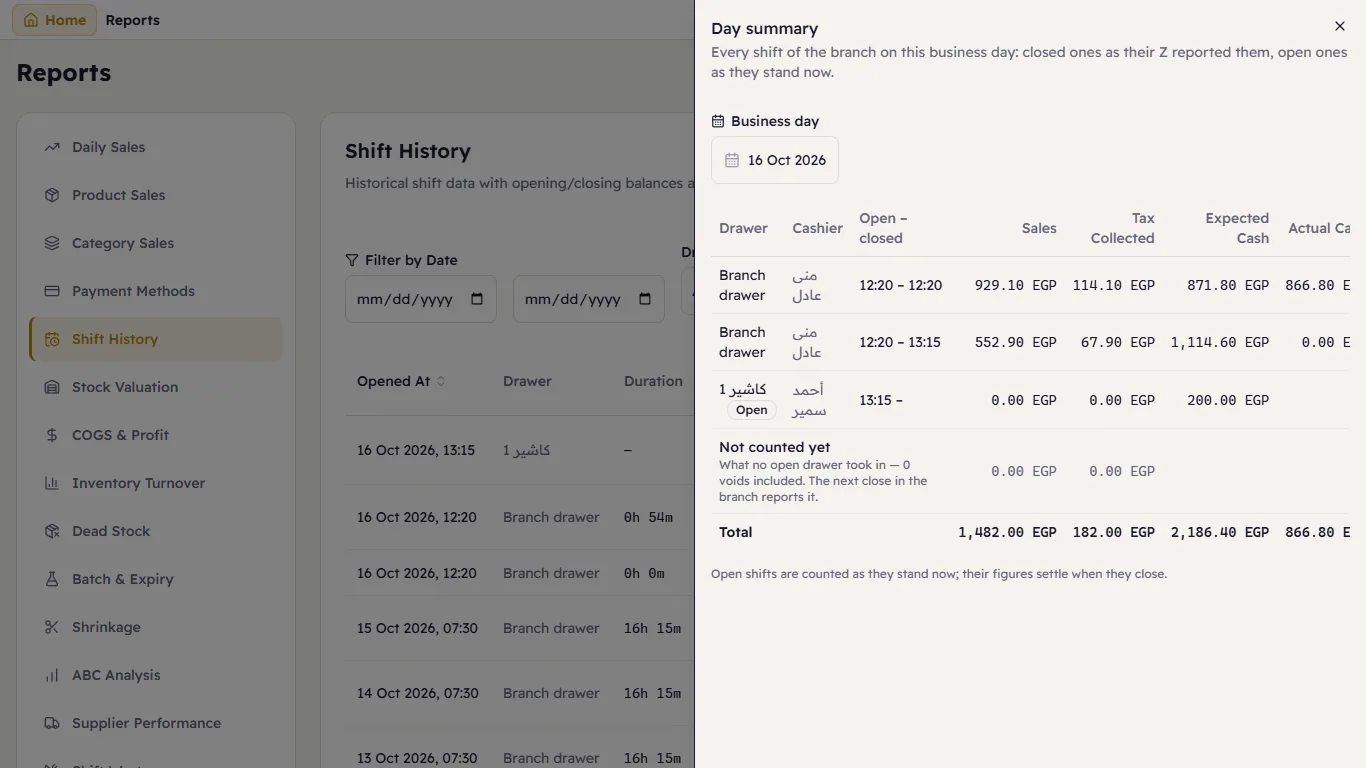
Task: Click the second date filter input
Action: pyautogui.click(x=589, y=299)
